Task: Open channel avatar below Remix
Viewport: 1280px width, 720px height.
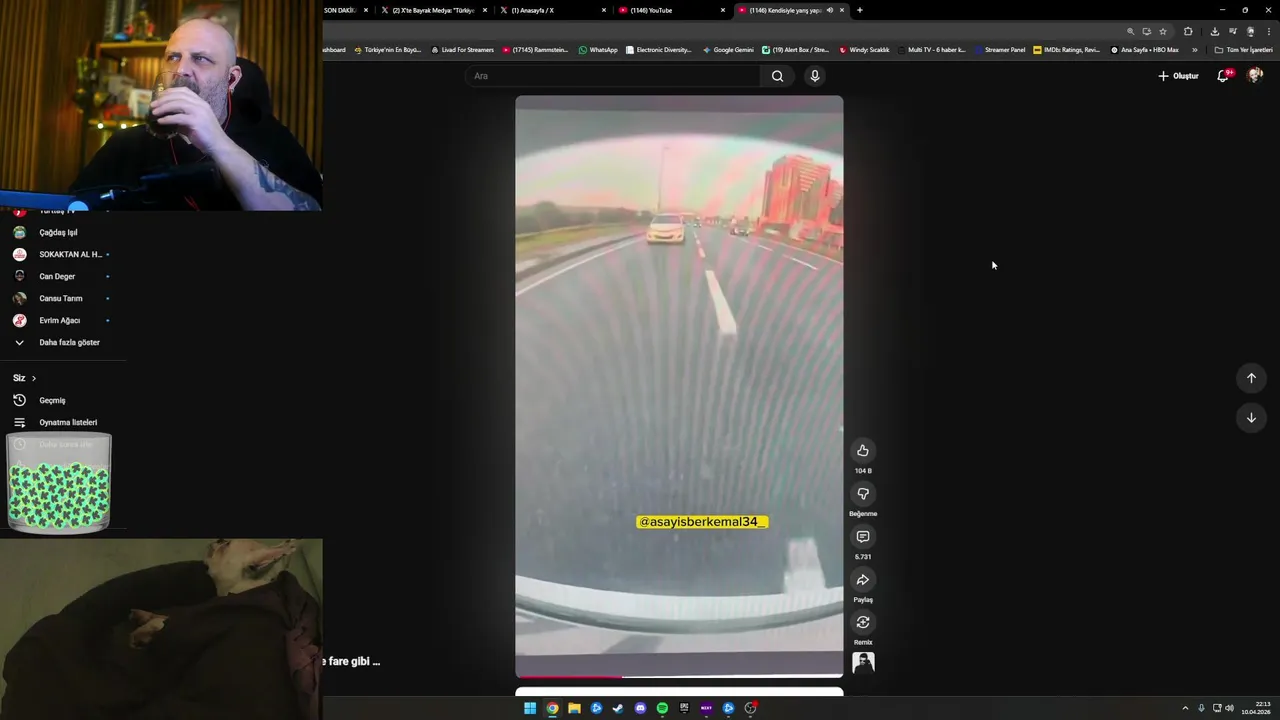Action: (x=863, y=663)
